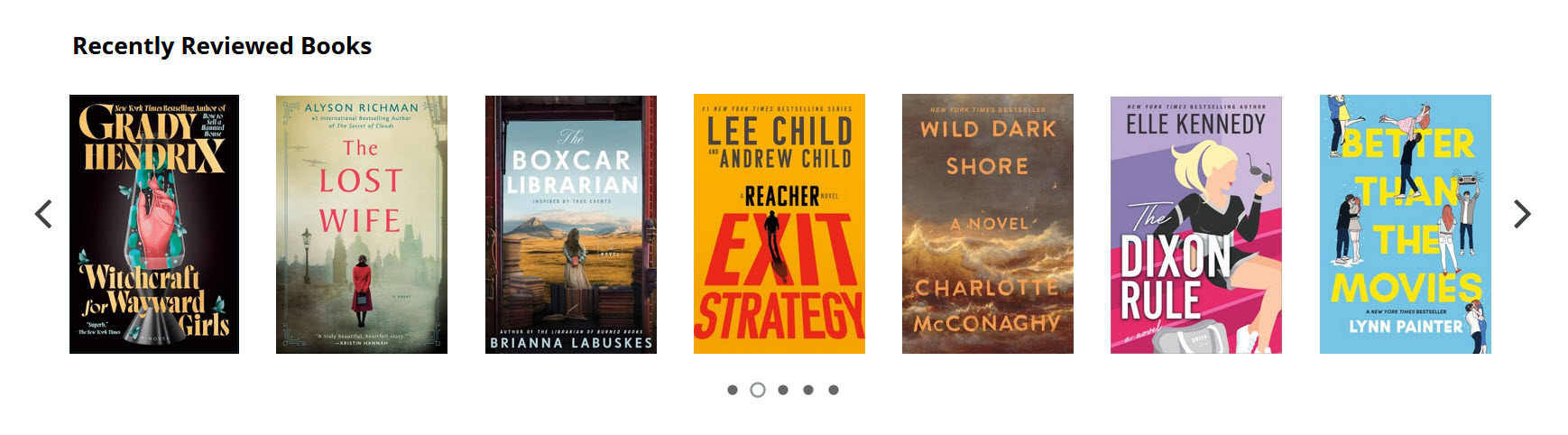Jump to the last carousel dot
Screen dimensions: 1568x435
point(834,390)
